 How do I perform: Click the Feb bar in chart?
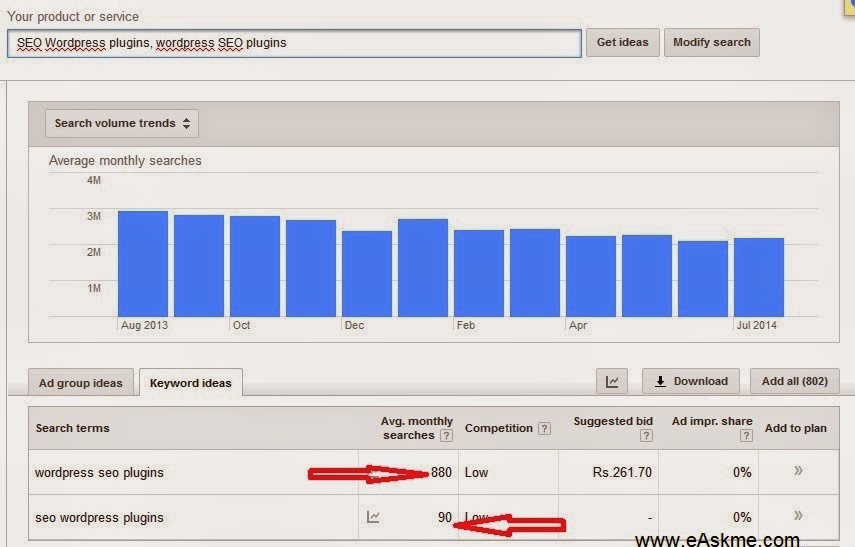(479, 273)
